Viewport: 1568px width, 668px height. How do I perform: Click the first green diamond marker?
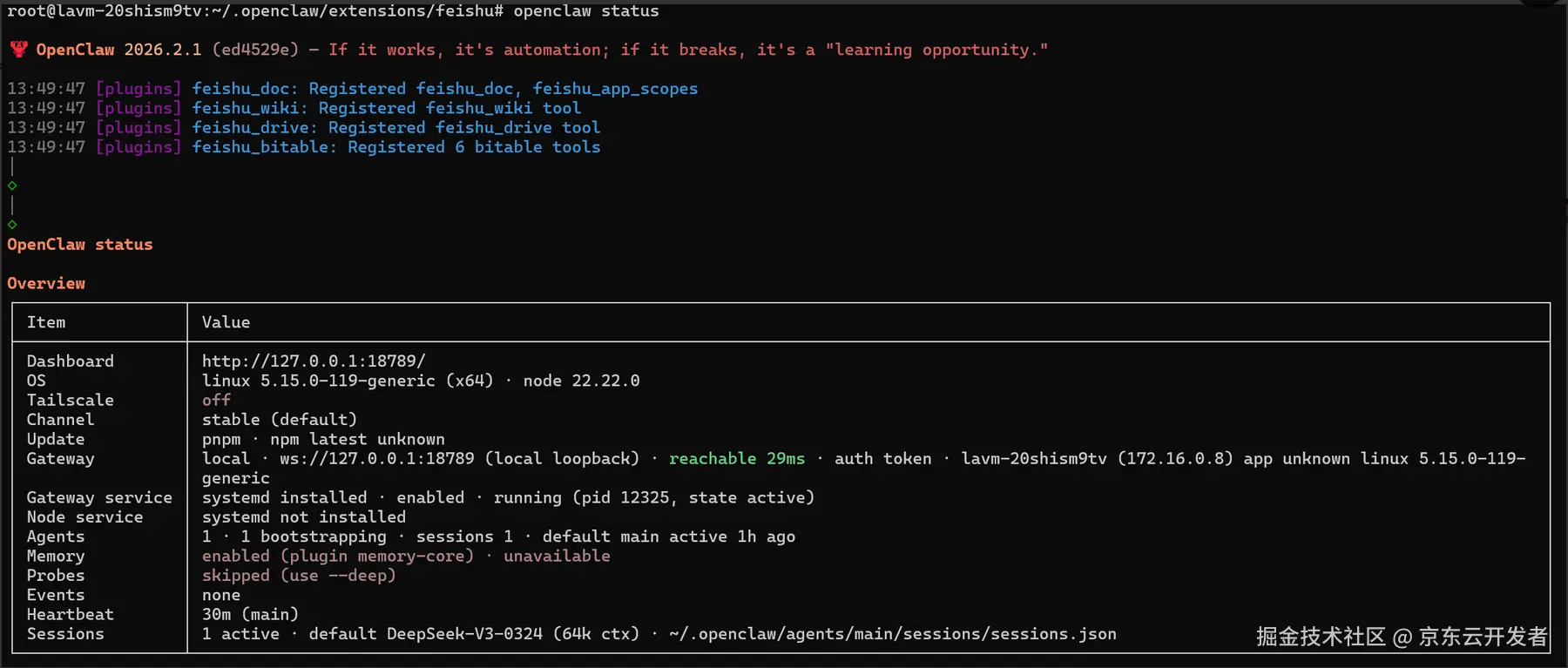pos(12,186)
